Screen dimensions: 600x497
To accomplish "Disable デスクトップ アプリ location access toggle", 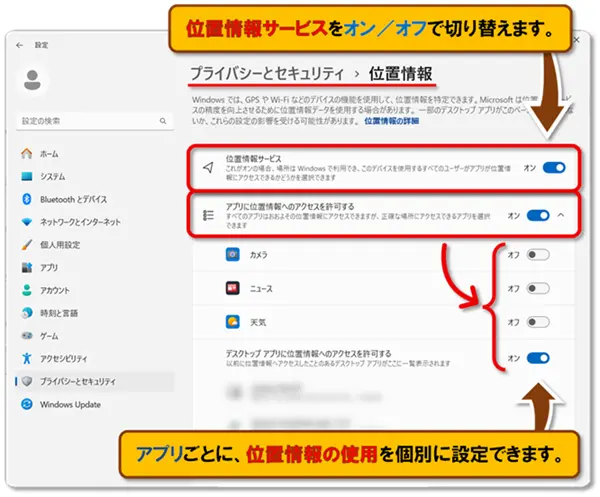I will pos(537,357).
